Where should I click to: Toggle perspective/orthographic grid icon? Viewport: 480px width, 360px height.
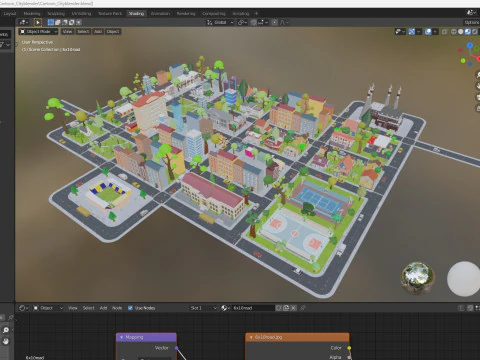[477, 109]
